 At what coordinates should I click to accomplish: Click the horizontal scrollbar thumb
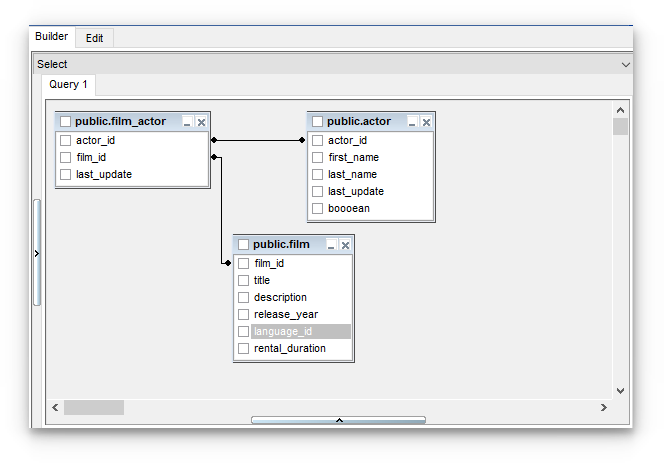[94, 408]
